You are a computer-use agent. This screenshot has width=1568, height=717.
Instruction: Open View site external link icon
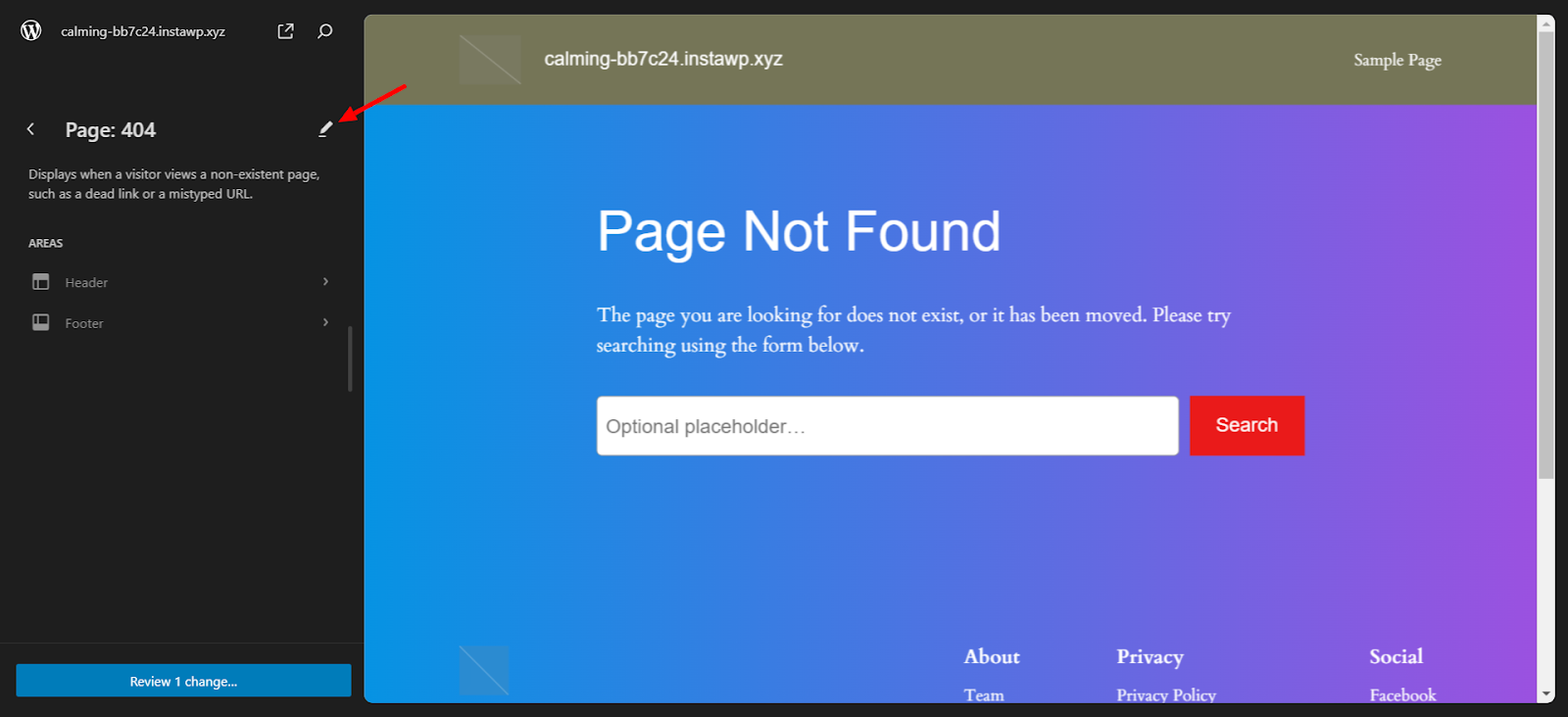[x=285, y=31]
